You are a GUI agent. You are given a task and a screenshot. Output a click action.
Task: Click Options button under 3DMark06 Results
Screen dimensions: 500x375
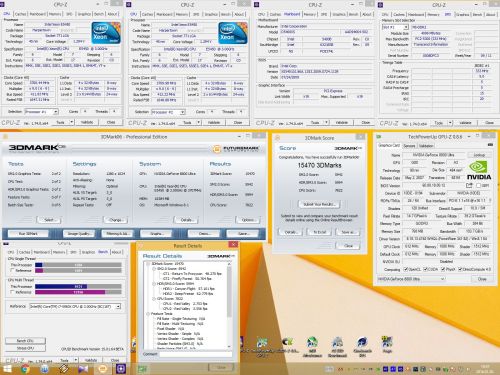pos(248,220)
